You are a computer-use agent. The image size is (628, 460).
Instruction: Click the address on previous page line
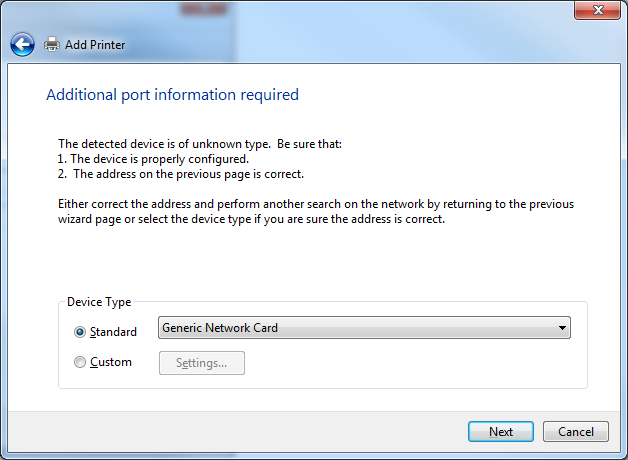coord(181,175)
